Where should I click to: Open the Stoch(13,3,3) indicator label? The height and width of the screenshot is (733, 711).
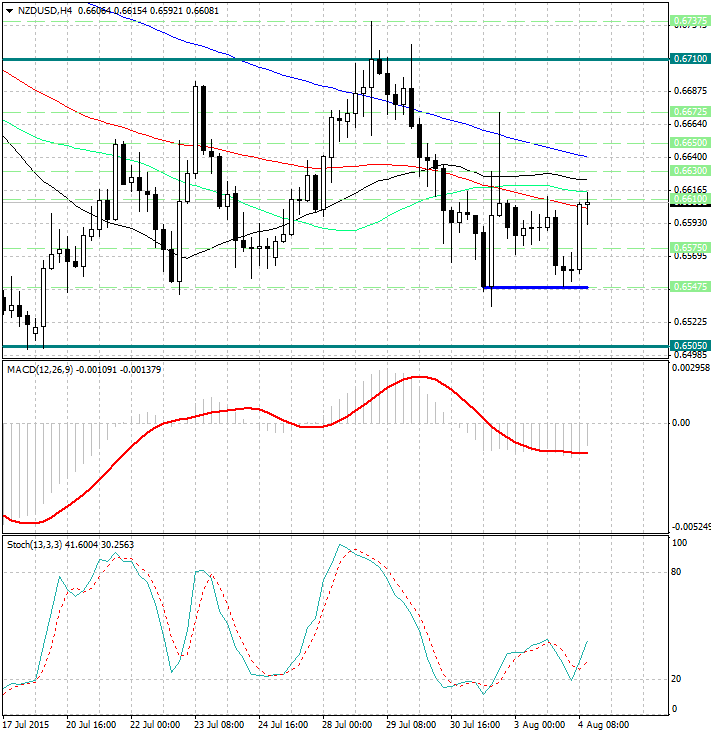pyautogui.click(x=40, y=544)
